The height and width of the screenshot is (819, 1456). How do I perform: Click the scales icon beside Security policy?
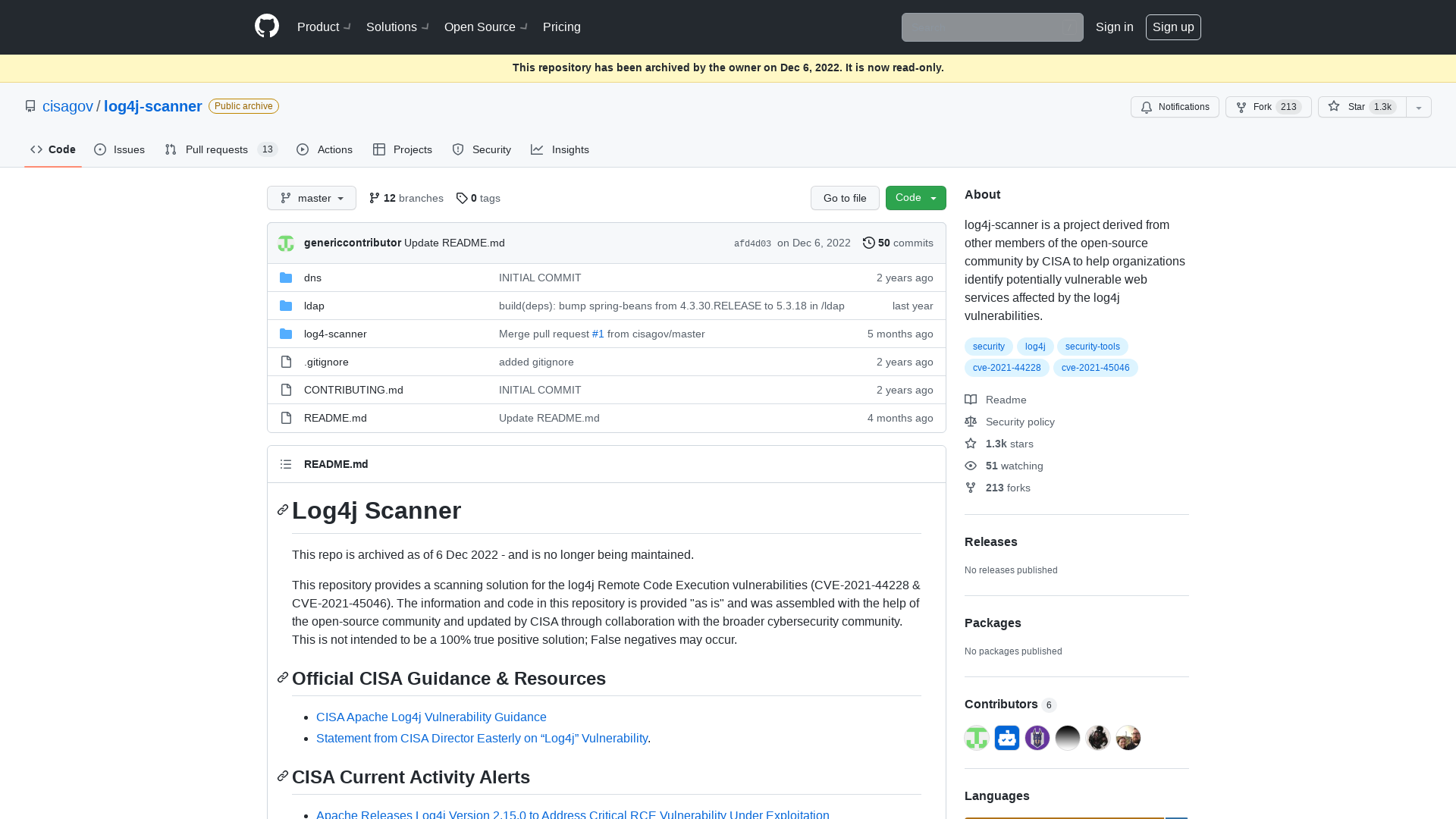coord(971,422)
